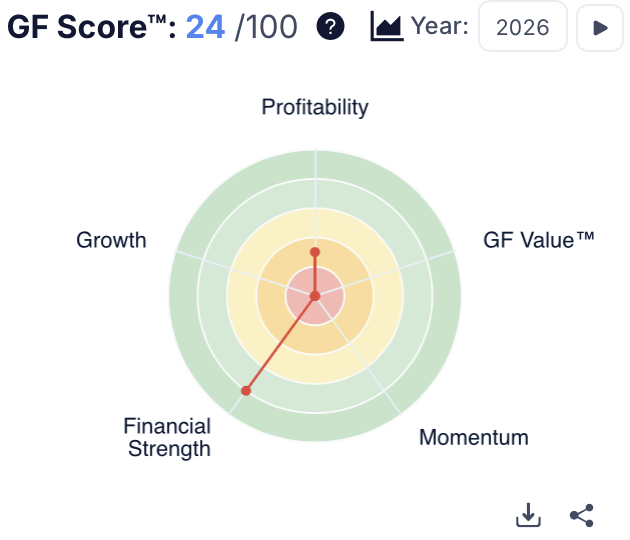
Task: Play the year-by-year score animation
Action: pyautogui.click(x=600, y=27)
